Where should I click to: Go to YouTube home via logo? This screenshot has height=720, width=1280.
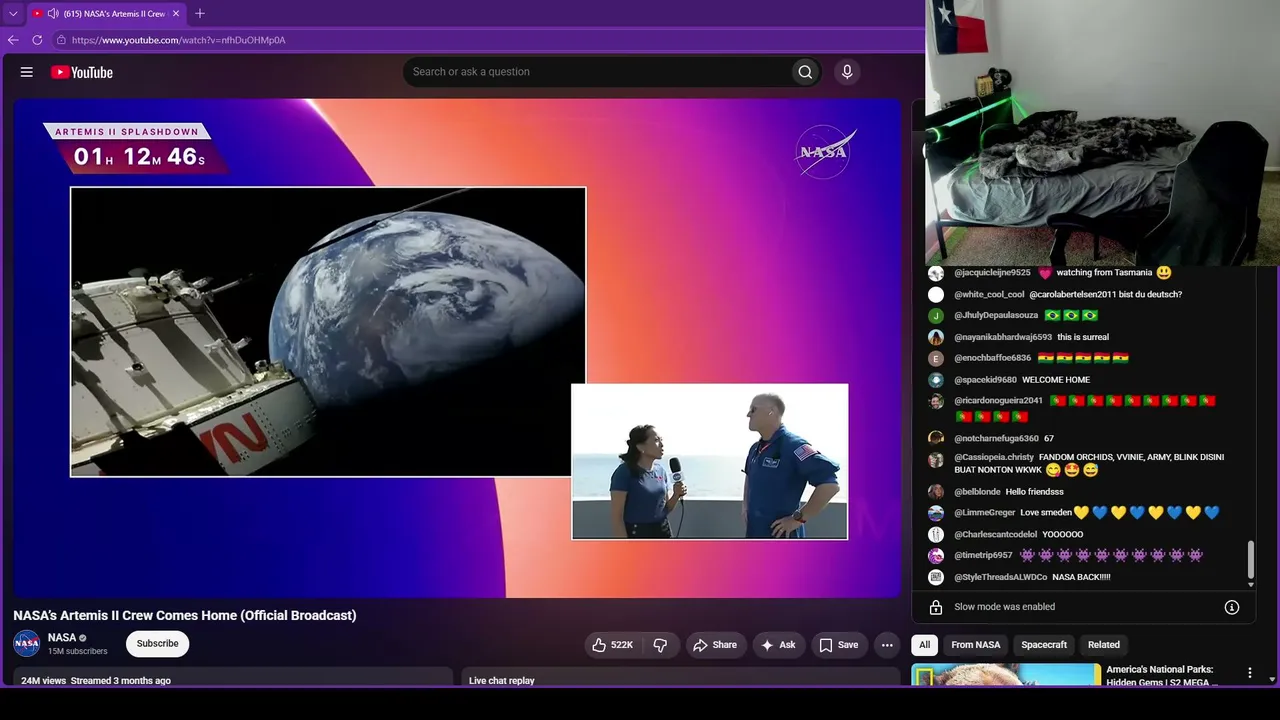[82, 72]
